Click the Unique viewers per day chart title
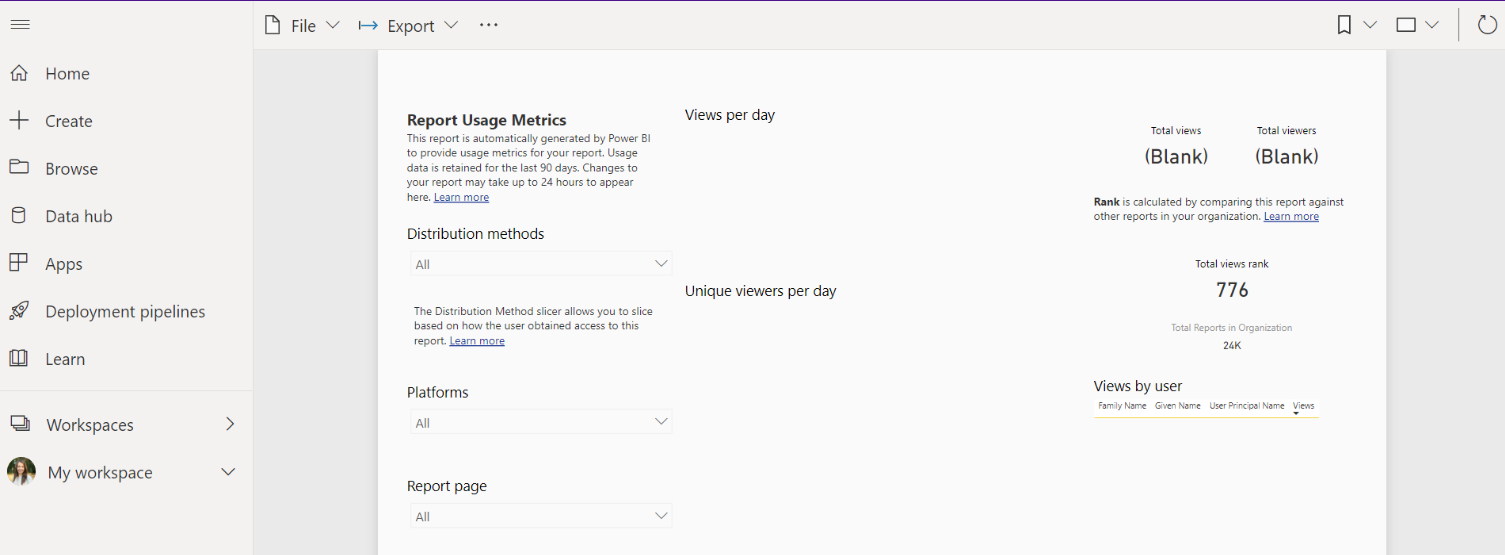 761,291
